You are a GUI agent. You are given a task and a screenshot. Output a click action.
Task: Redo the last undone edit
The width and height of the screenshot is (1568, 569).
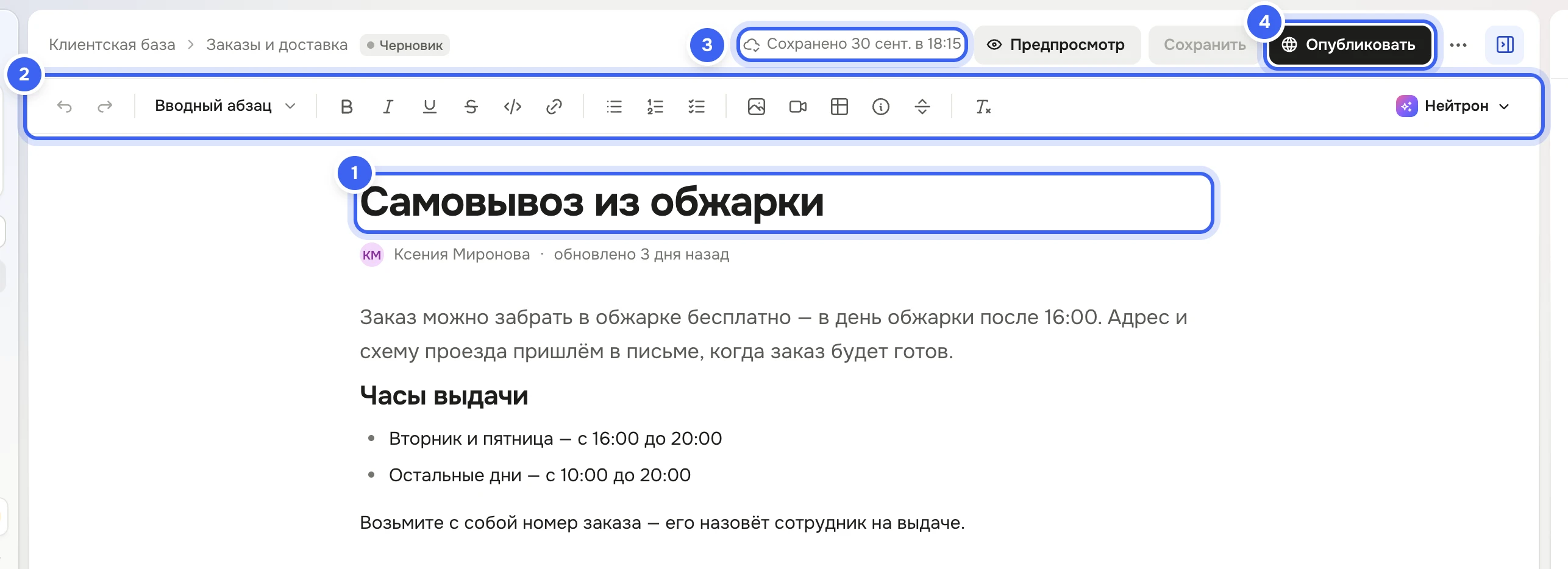[x=105, y=107]
